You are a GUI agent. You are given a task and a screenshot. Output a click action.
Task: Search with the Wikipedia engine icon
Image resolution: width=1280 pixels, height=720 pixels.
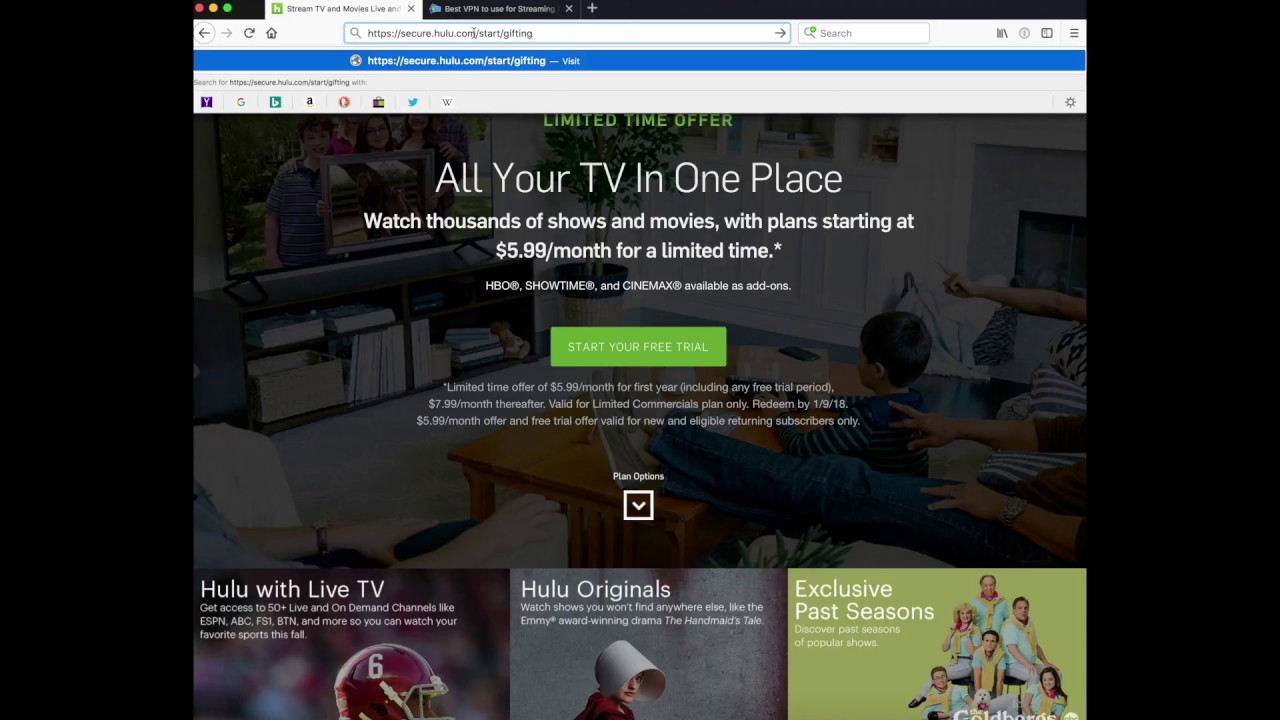pos(447,102)
